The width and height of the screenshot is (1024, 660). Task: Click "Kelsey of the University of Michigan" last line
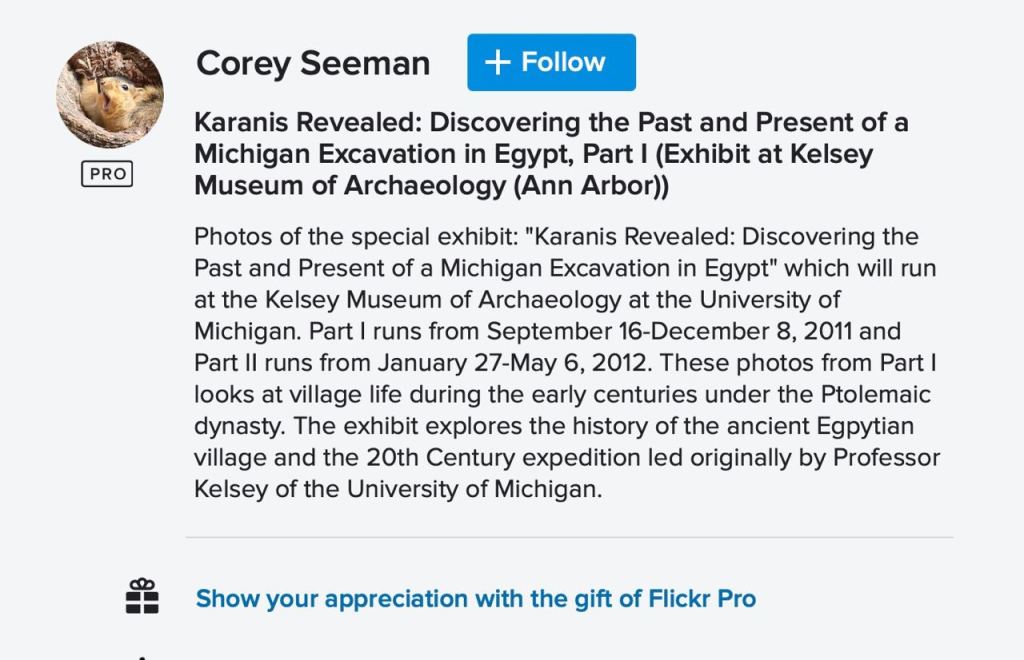tap(398, 490)
